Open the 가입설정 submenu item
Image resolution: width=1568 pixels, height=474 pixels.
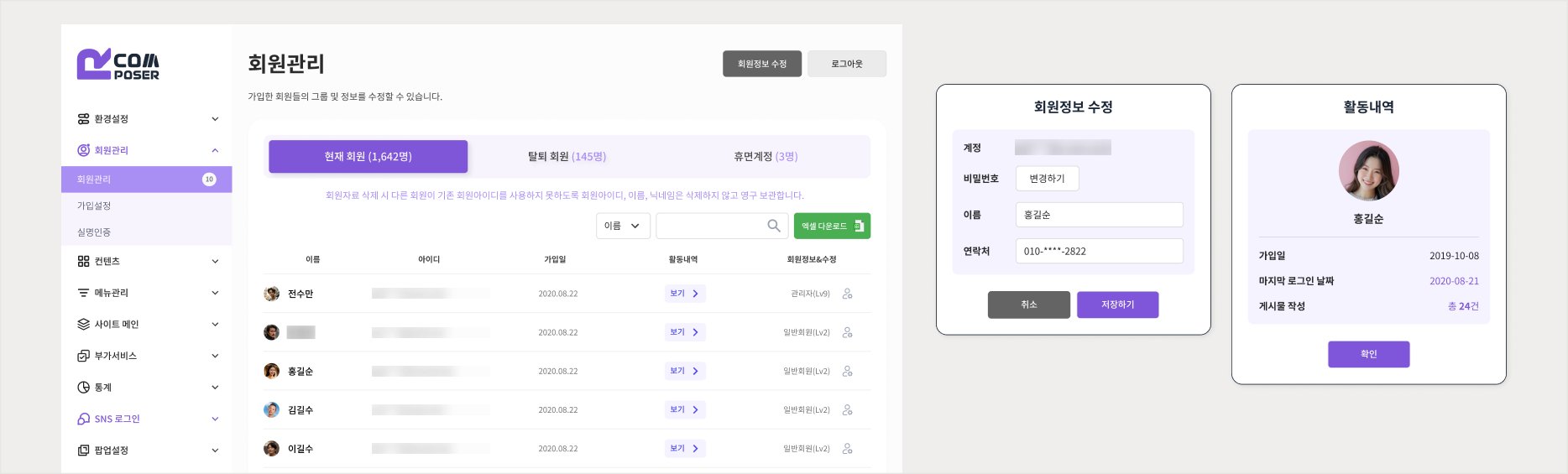tap(147, 206)
